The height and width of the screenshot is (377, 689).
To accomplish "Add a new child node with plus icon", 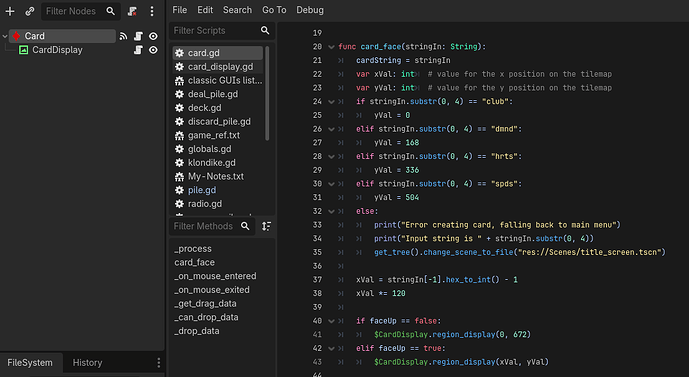I will point(10,11).
